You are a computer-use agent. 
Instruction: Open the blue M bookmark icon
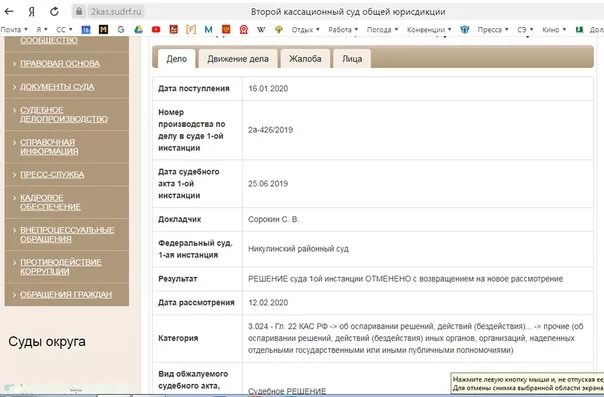(x=208, y=29)
